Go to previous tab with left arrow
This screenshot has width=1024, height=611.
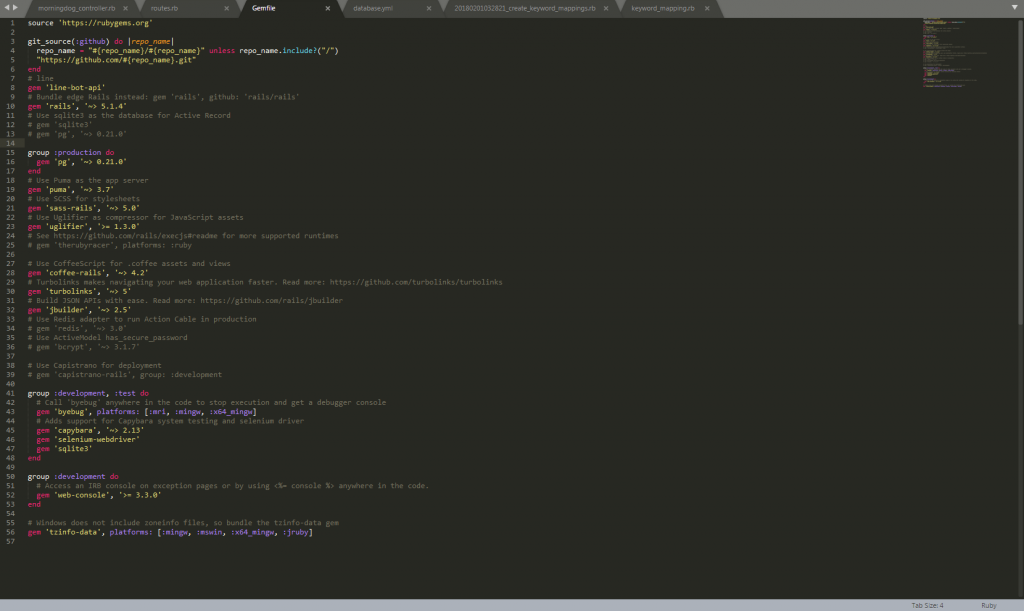(7, 8)
